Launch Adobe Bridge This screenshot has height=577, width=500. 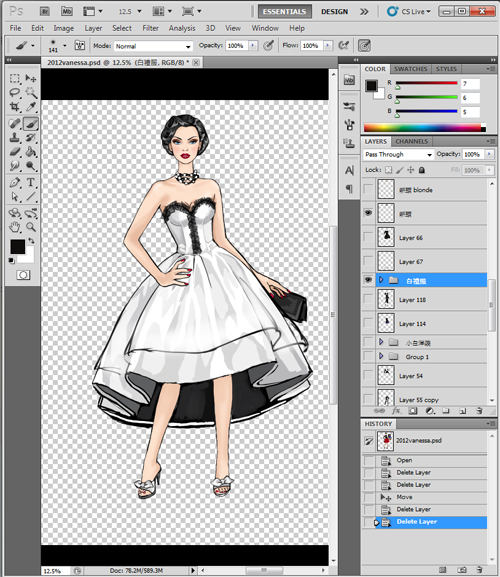click(x=45, y=11)
